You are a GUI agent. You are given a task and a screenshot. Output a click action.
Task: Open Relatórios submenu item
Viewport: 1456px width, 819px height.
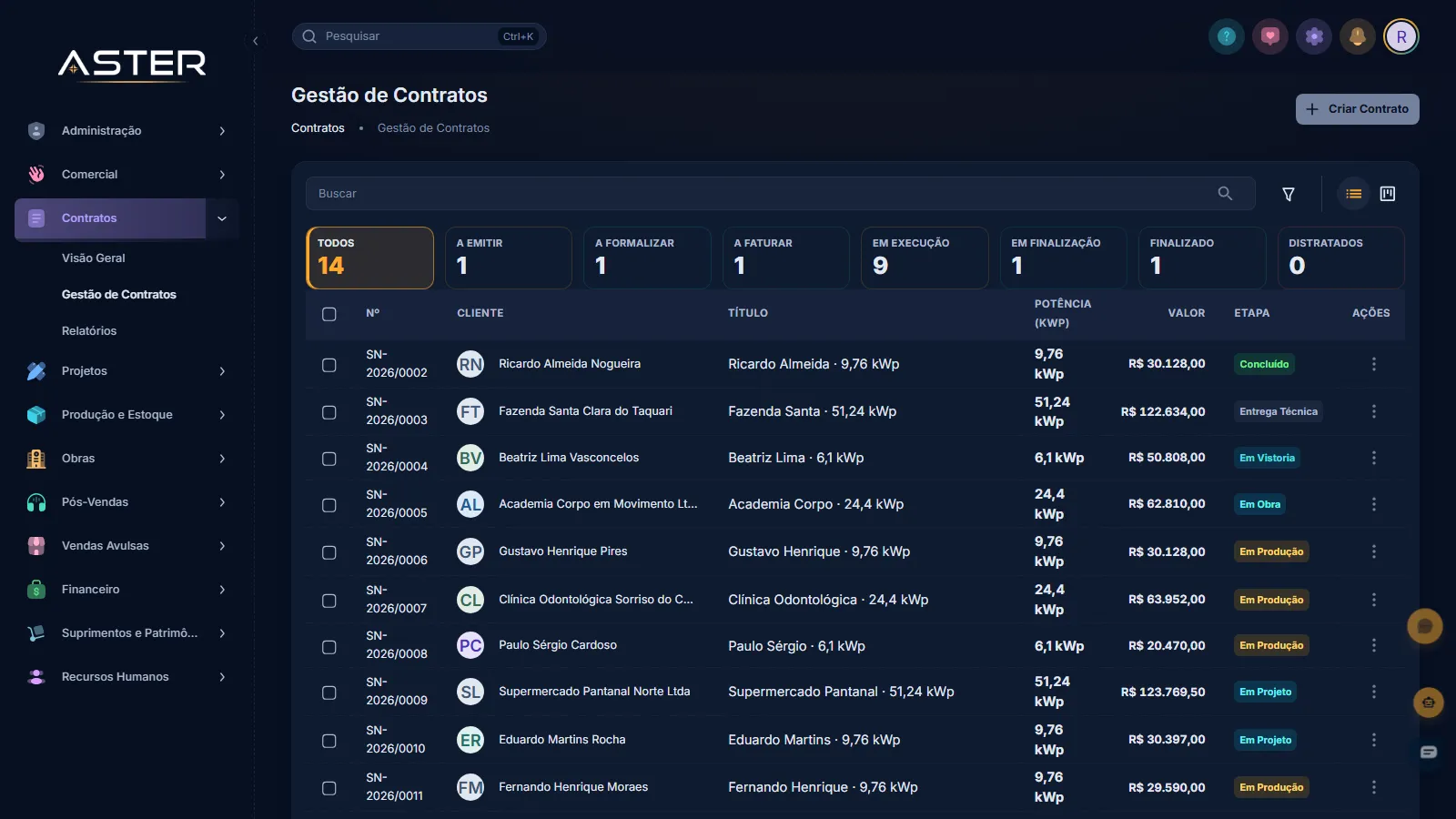point(89,331)
